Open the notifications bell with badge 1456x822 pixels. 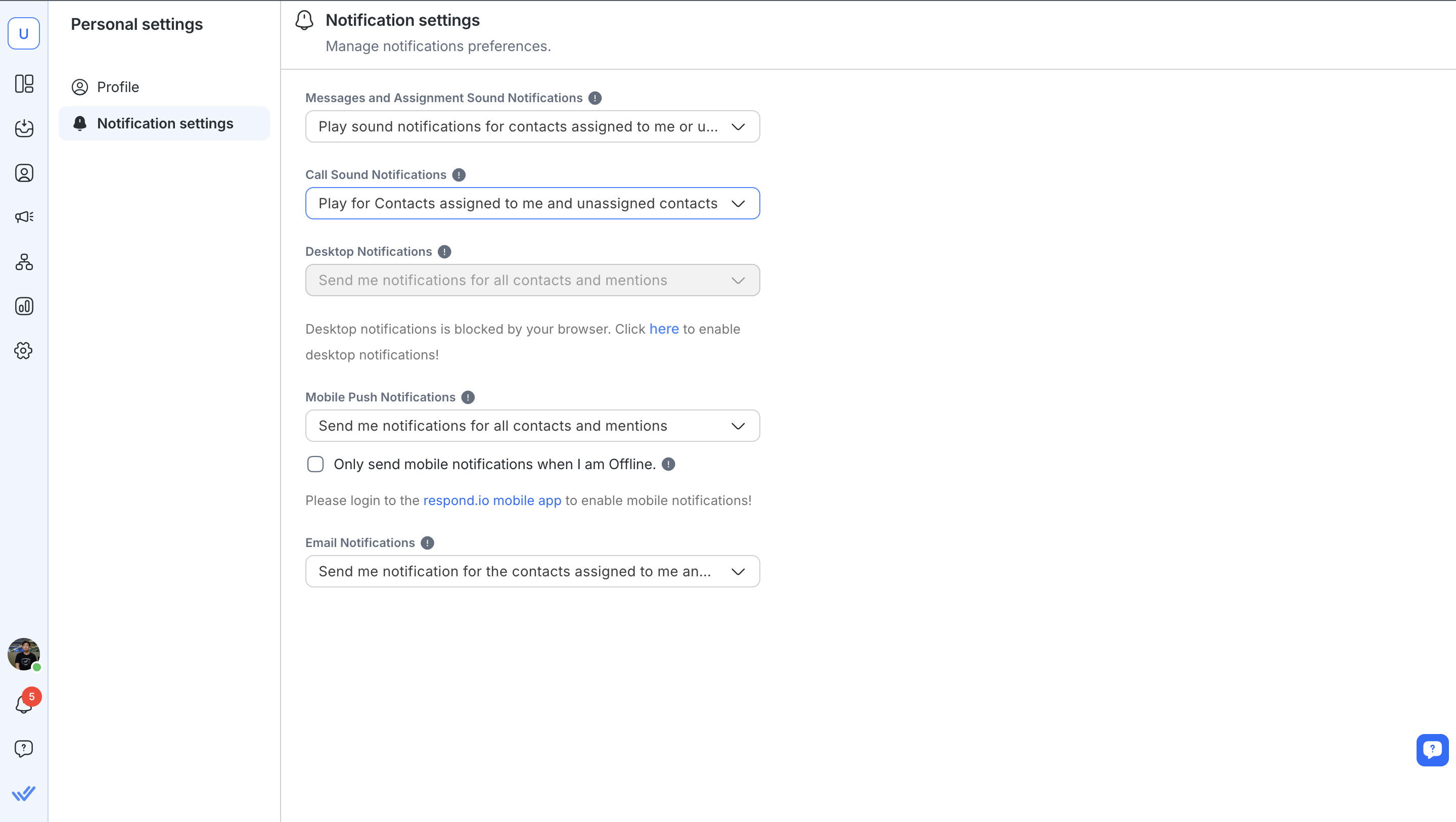point(24,704)
